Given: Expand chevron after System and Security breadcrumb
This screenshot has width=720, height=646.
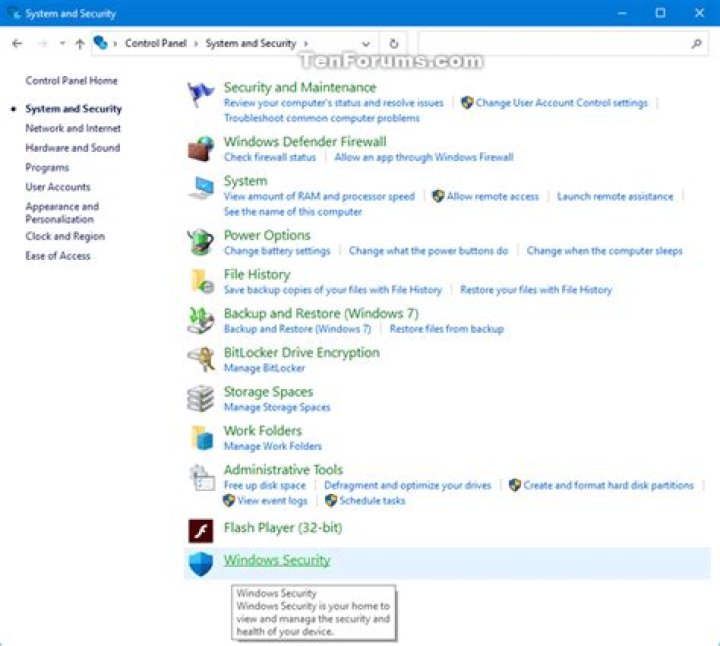Looking at the screenshot, I should click(306, 44).
